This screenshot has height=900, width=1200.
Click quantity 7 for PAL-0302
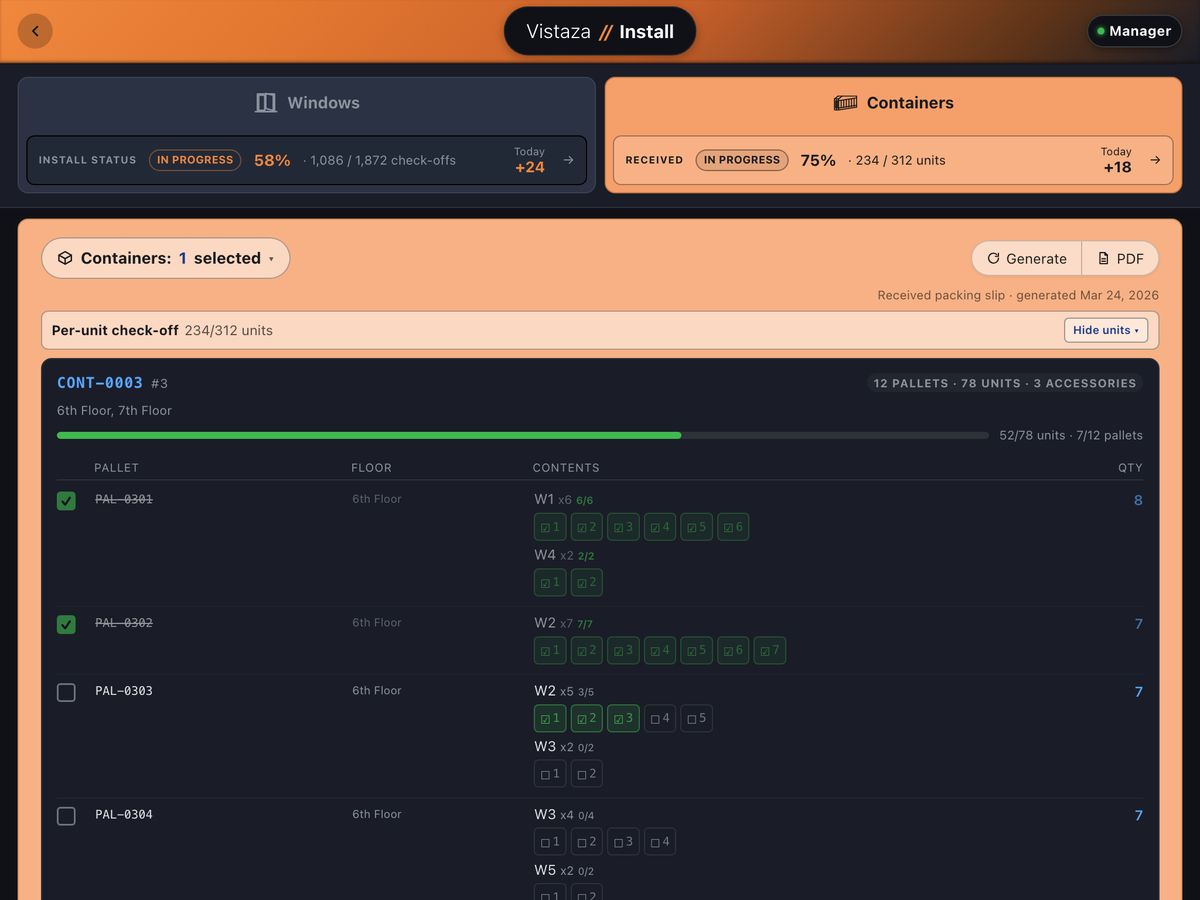1138,624
